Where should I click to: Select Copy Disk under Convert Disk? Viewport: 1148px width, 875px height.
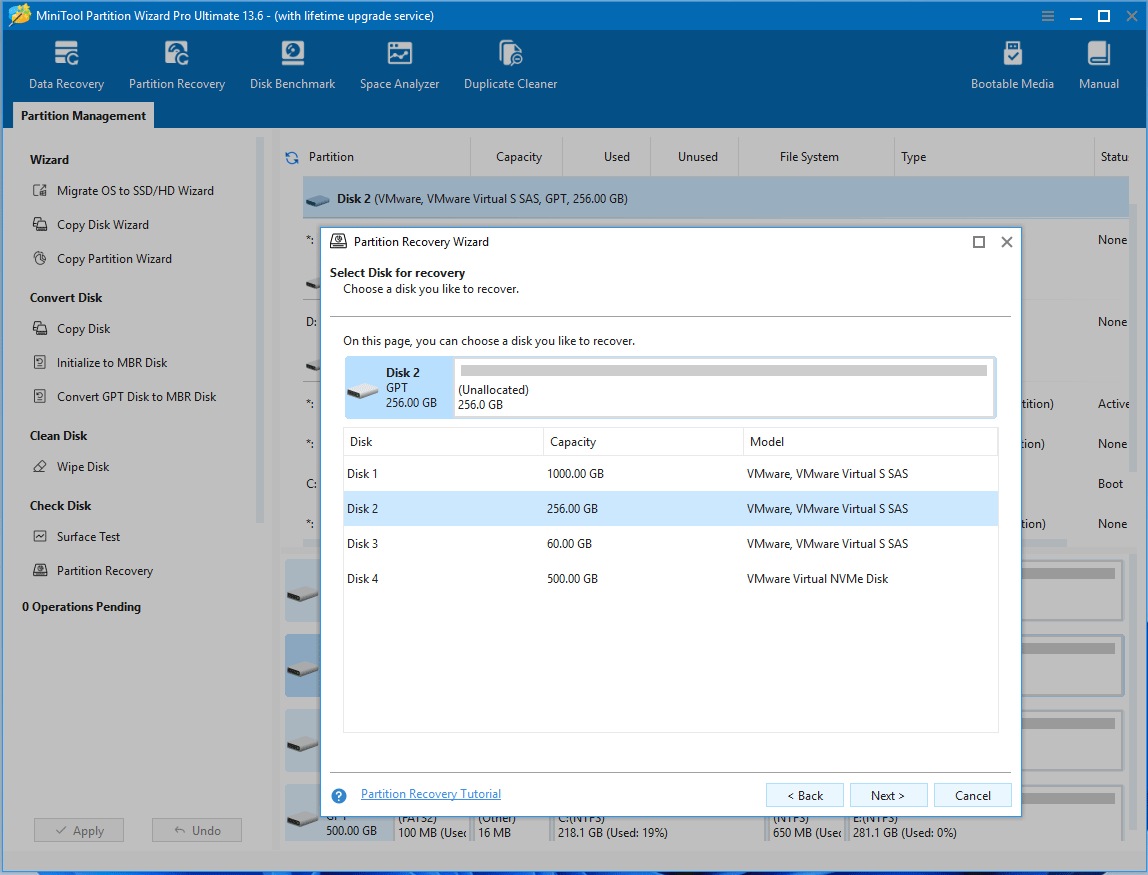tap(71, 329)
